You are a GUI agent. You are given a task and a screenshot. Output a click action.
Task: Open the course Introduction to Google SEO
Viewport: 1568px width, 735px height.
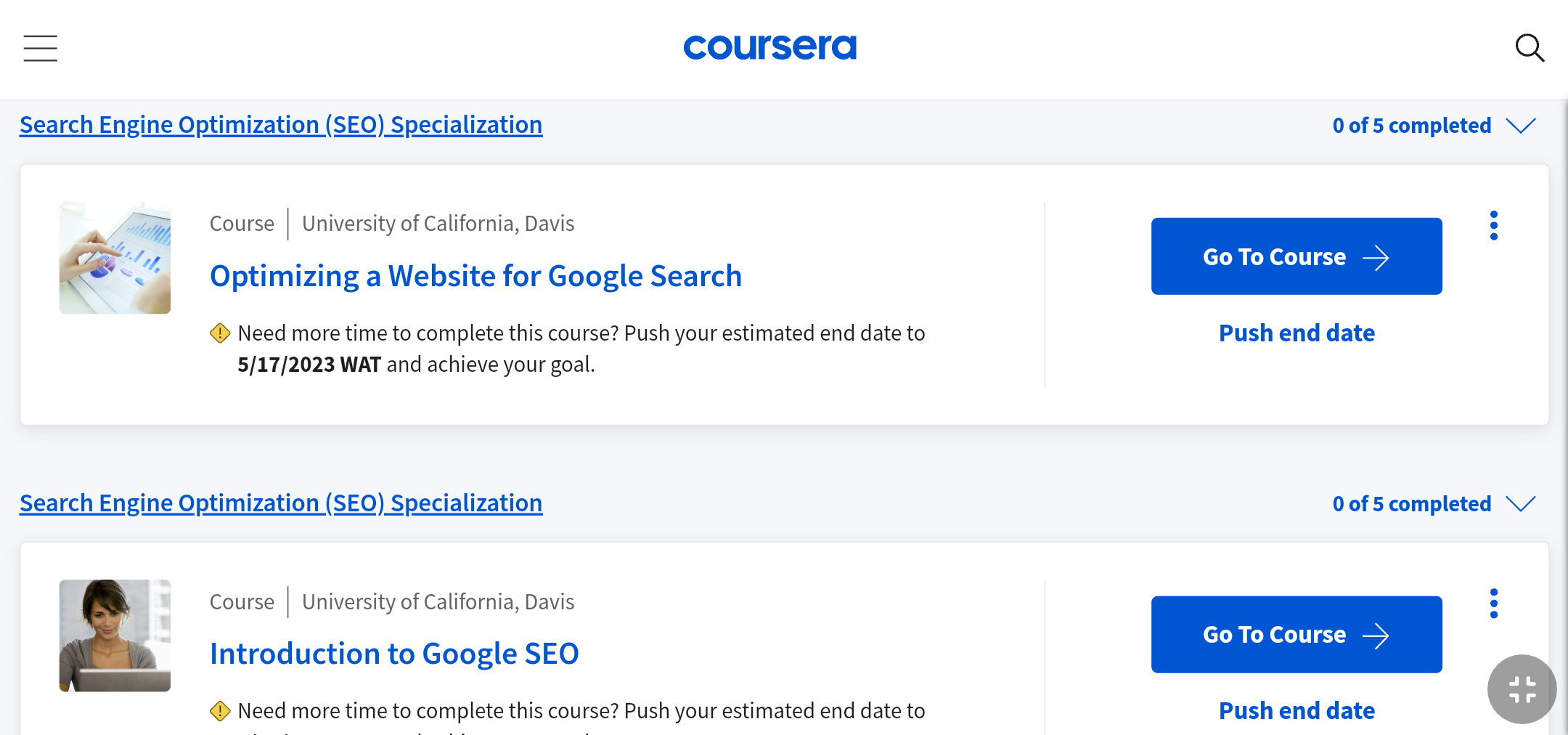(394, 653)
